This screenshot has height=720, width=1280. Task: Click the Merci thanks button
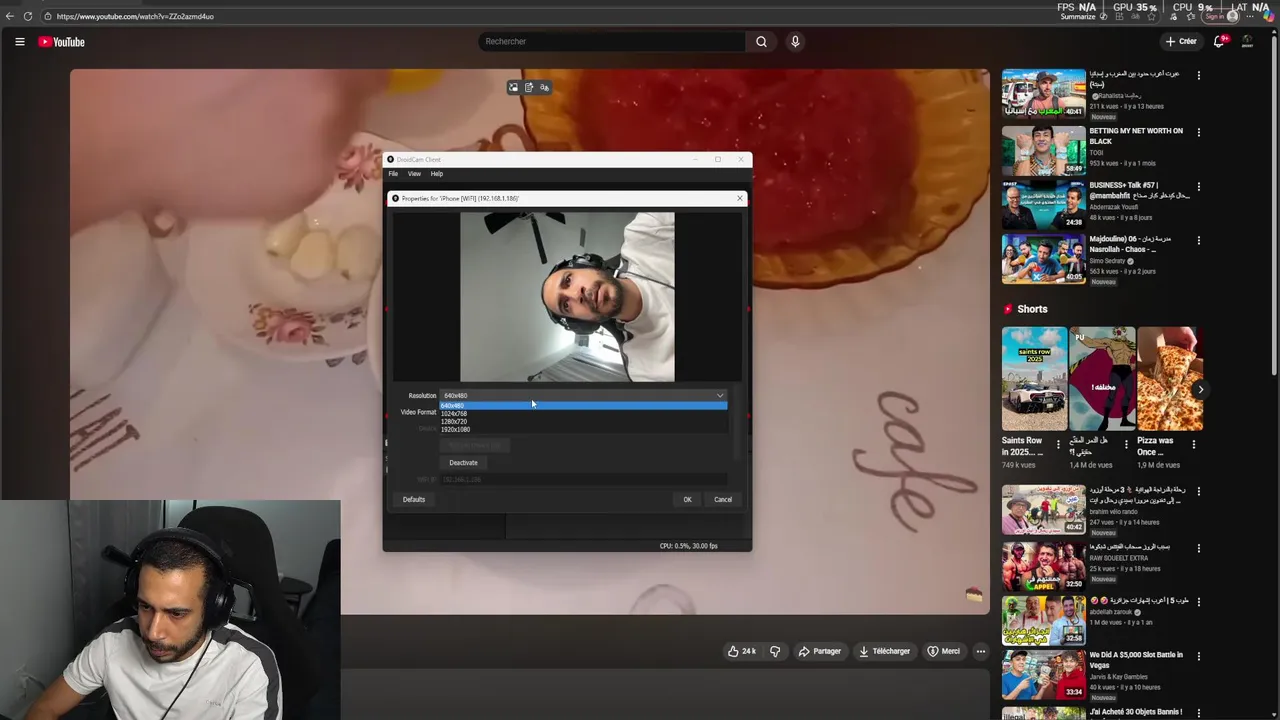(943, 651)
